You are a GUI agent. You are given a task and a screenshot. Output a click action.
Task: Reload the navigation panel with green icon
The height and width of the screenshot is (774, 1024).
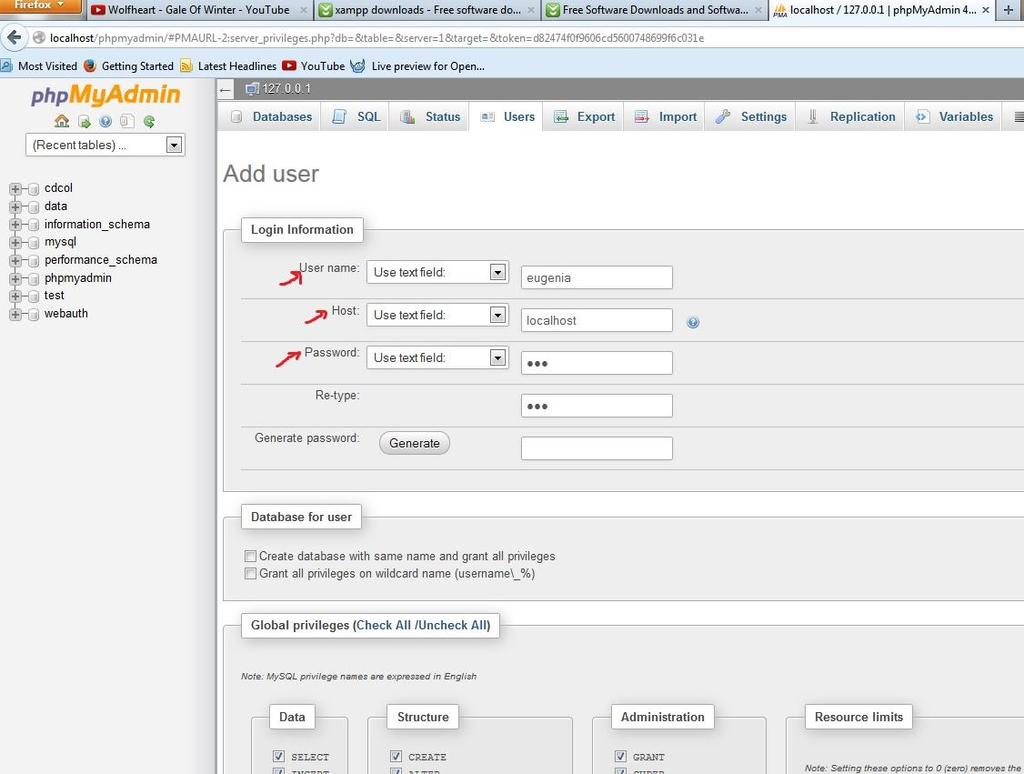(150, 121)
